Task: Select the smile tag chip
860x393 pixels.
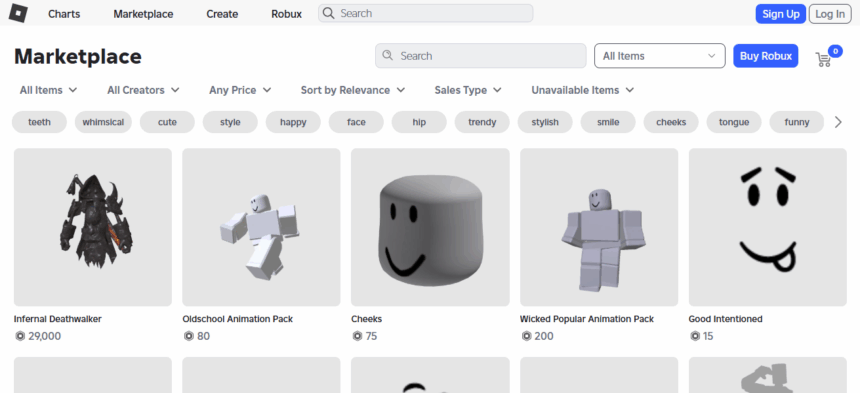Action: click(608, 122)
